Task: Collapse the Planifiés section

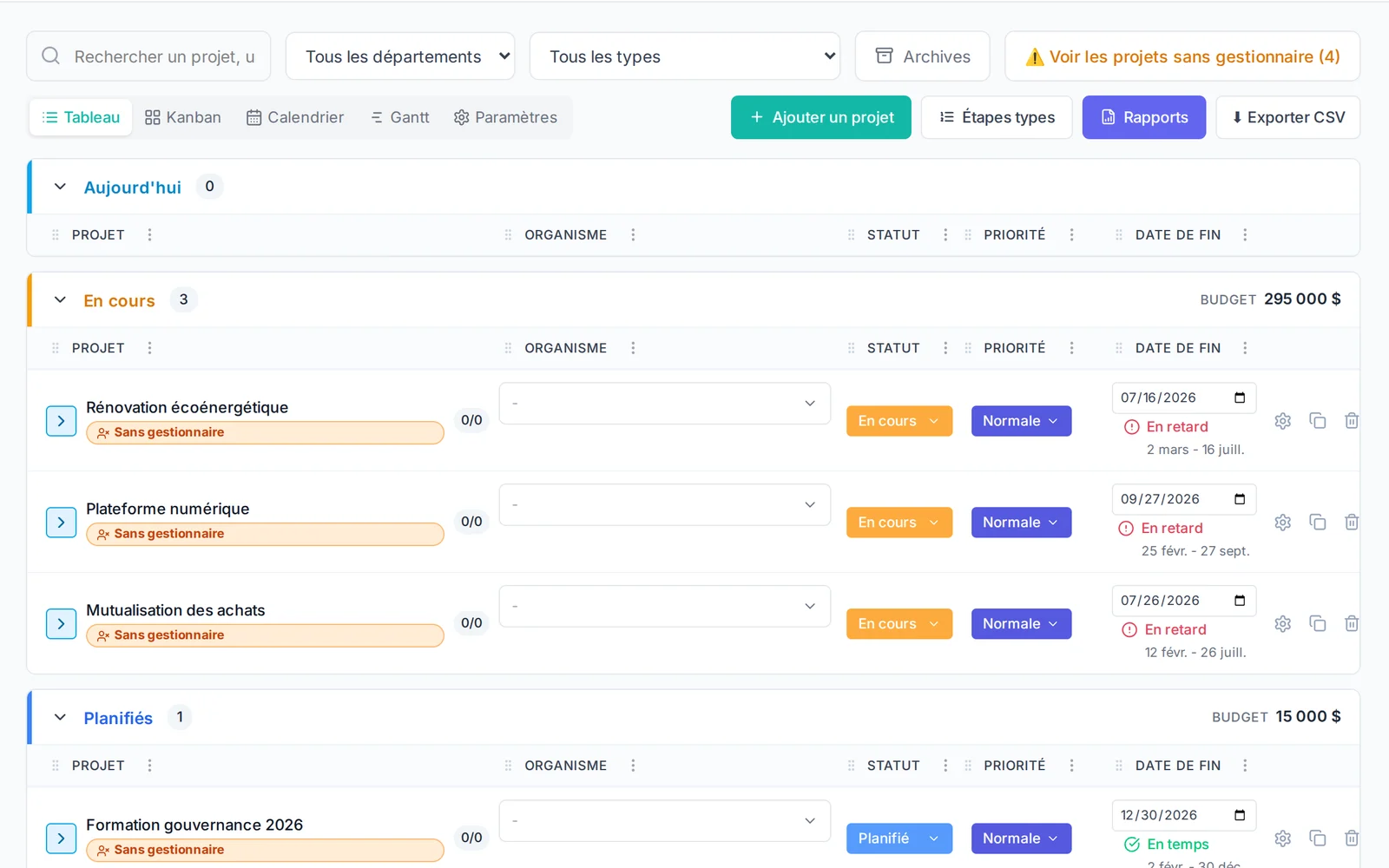Action: pos(60,718)
